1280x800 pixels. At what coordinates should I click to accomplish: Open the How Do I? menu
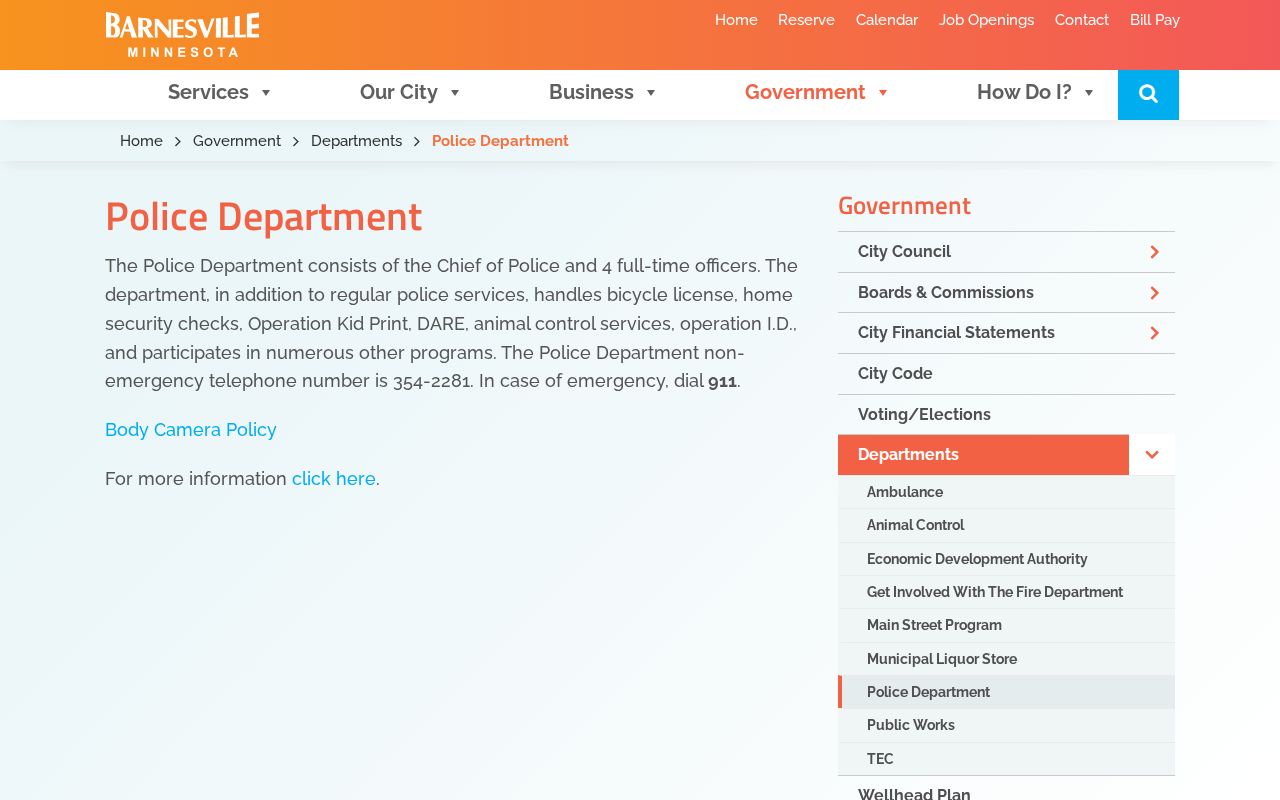[1024, 93]
